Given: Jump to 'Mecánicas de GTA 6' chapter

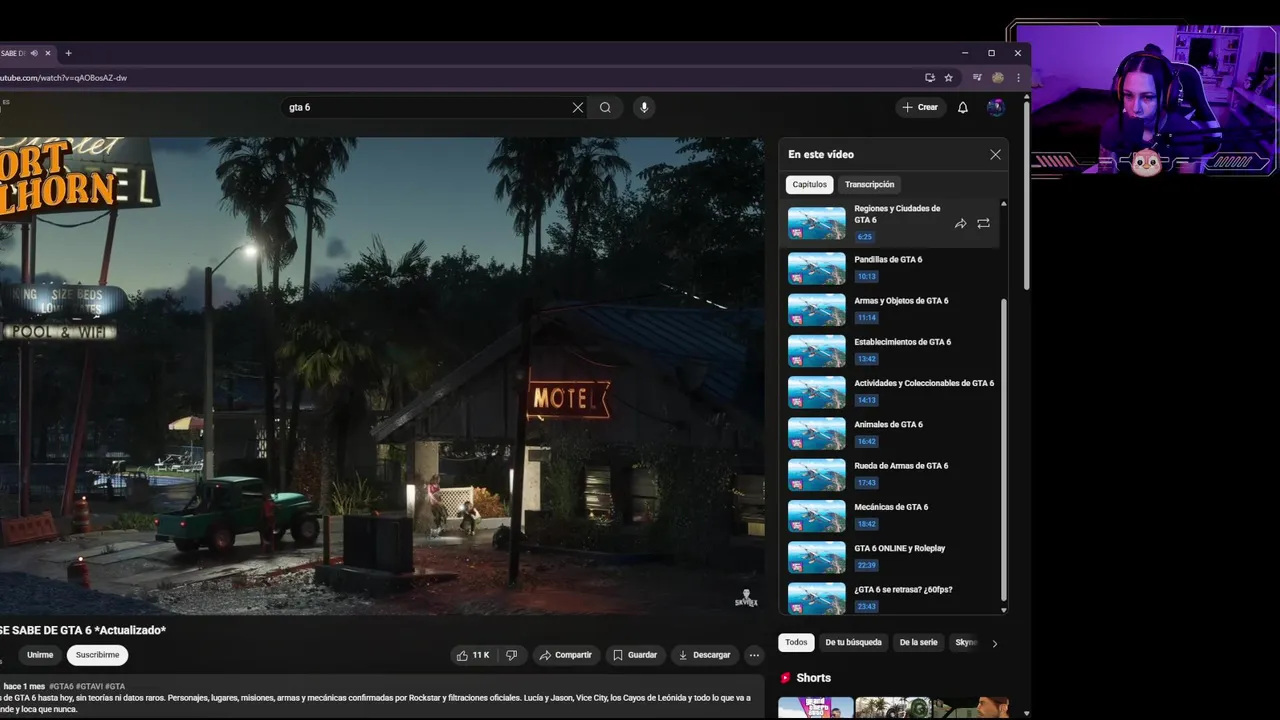Looking at the screenshot, I should coord(888,515).
